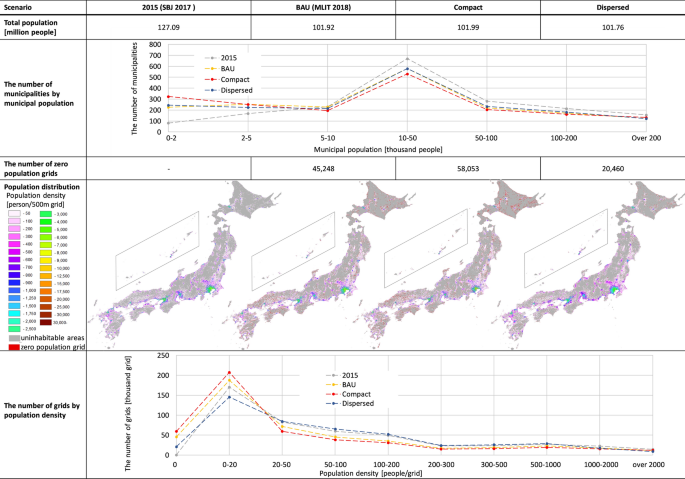Click the Compact peak point at 0-20 density
The image size is (685, 479).
point(229,372)
